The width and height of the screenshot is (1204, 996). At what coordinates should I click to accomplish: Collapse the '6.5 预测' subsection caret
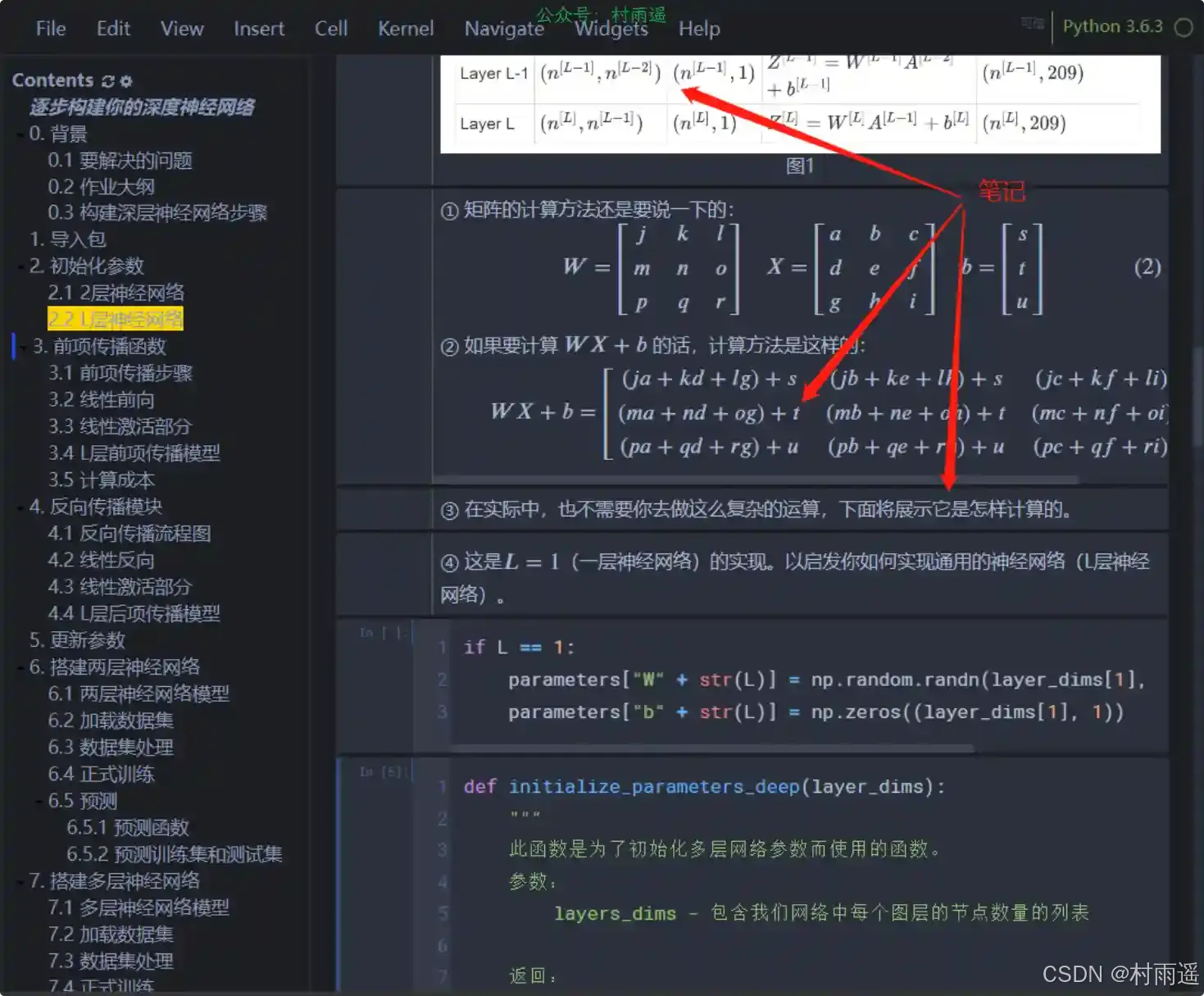click(x=39, y=801)
